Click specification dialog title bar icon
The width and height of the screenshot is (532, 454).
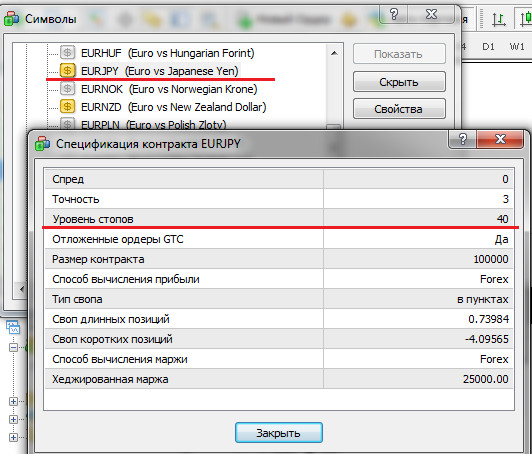click(42, 144)
